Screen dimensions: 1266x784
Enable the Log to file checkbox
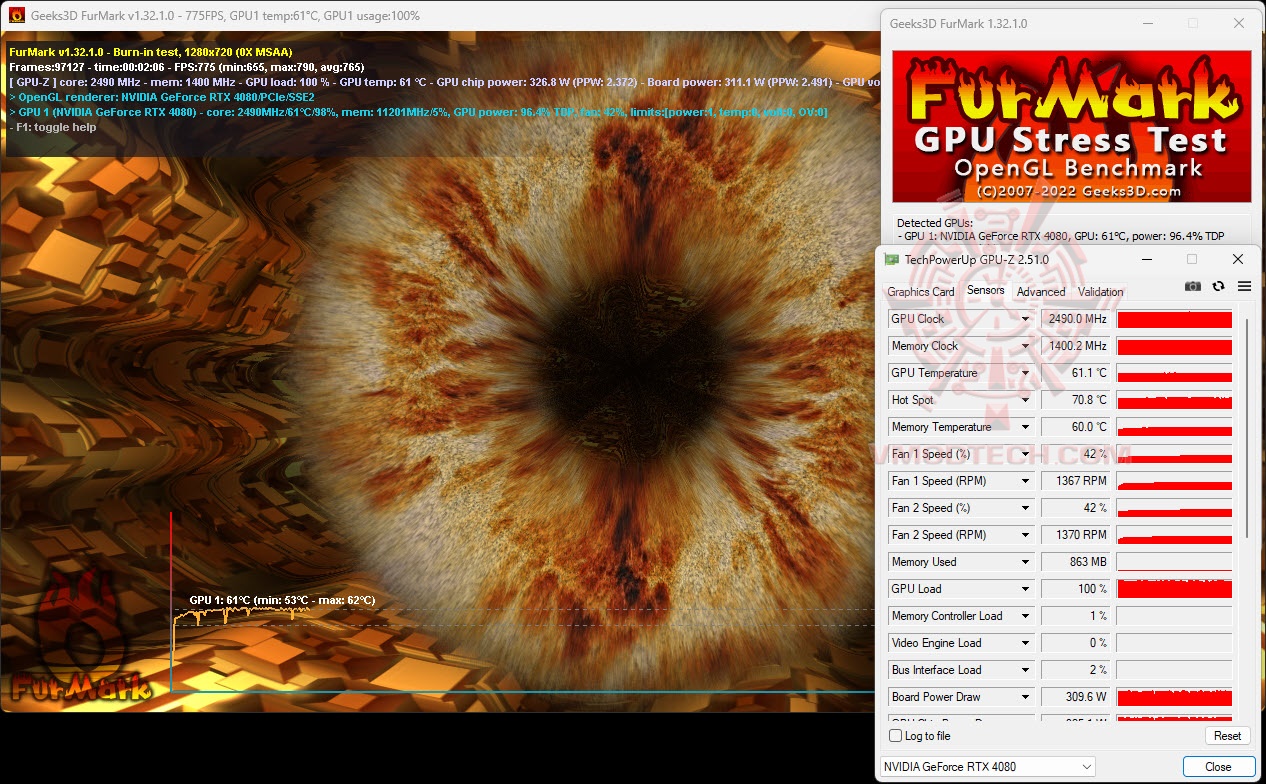pyautogui.click(x=896, y=736)
